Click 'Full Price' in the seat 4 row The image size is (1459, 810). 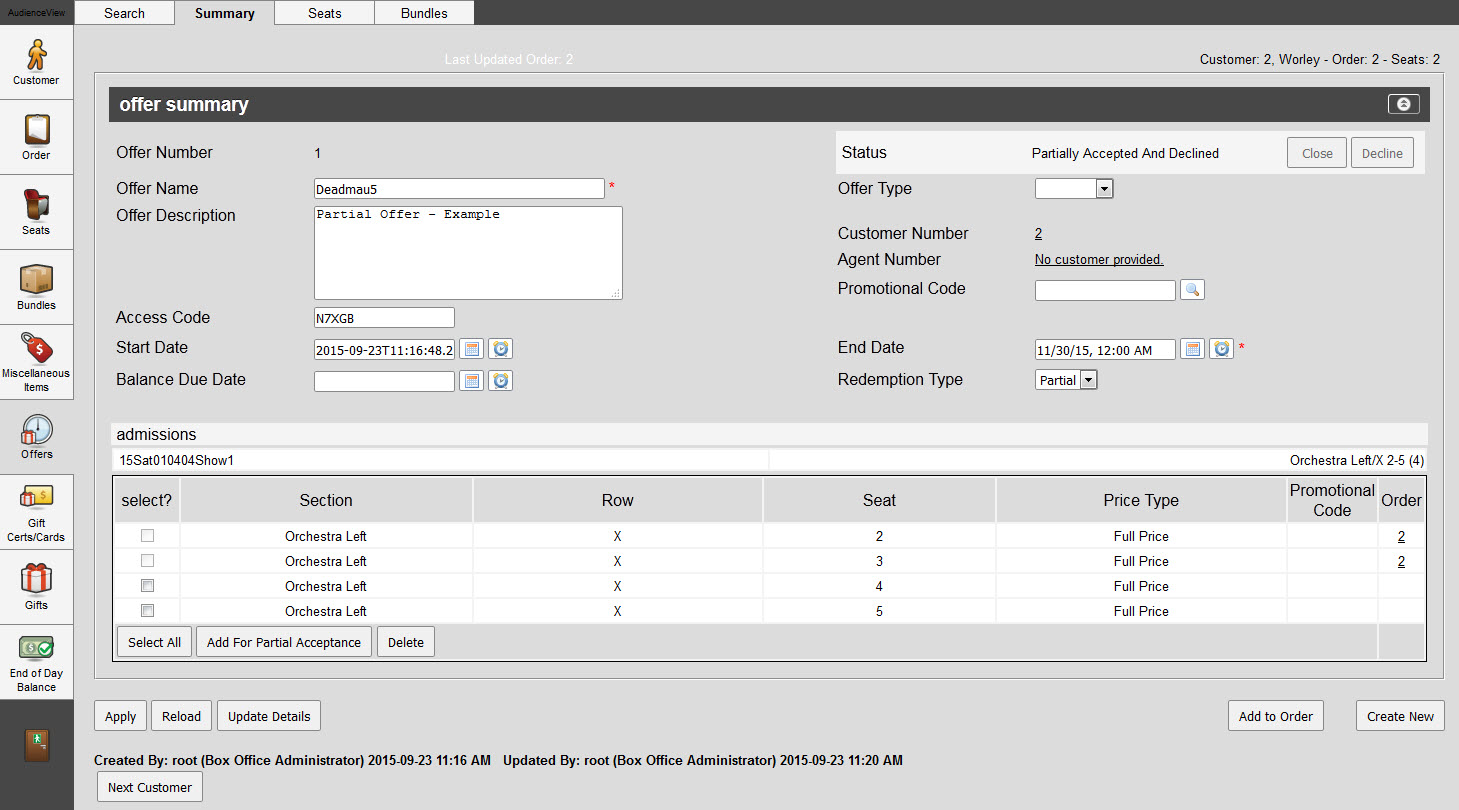tap(1141, 586)
